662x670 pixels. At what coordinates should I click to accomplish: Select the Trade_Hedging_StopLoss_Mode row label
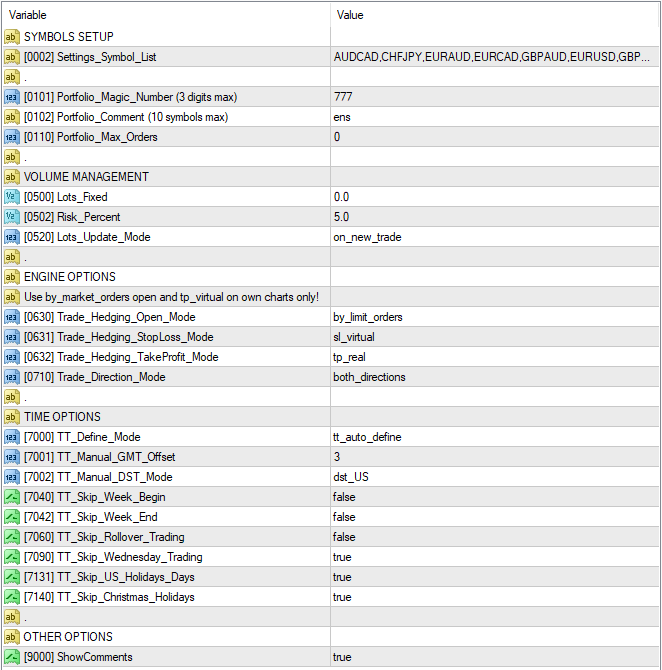118,337
